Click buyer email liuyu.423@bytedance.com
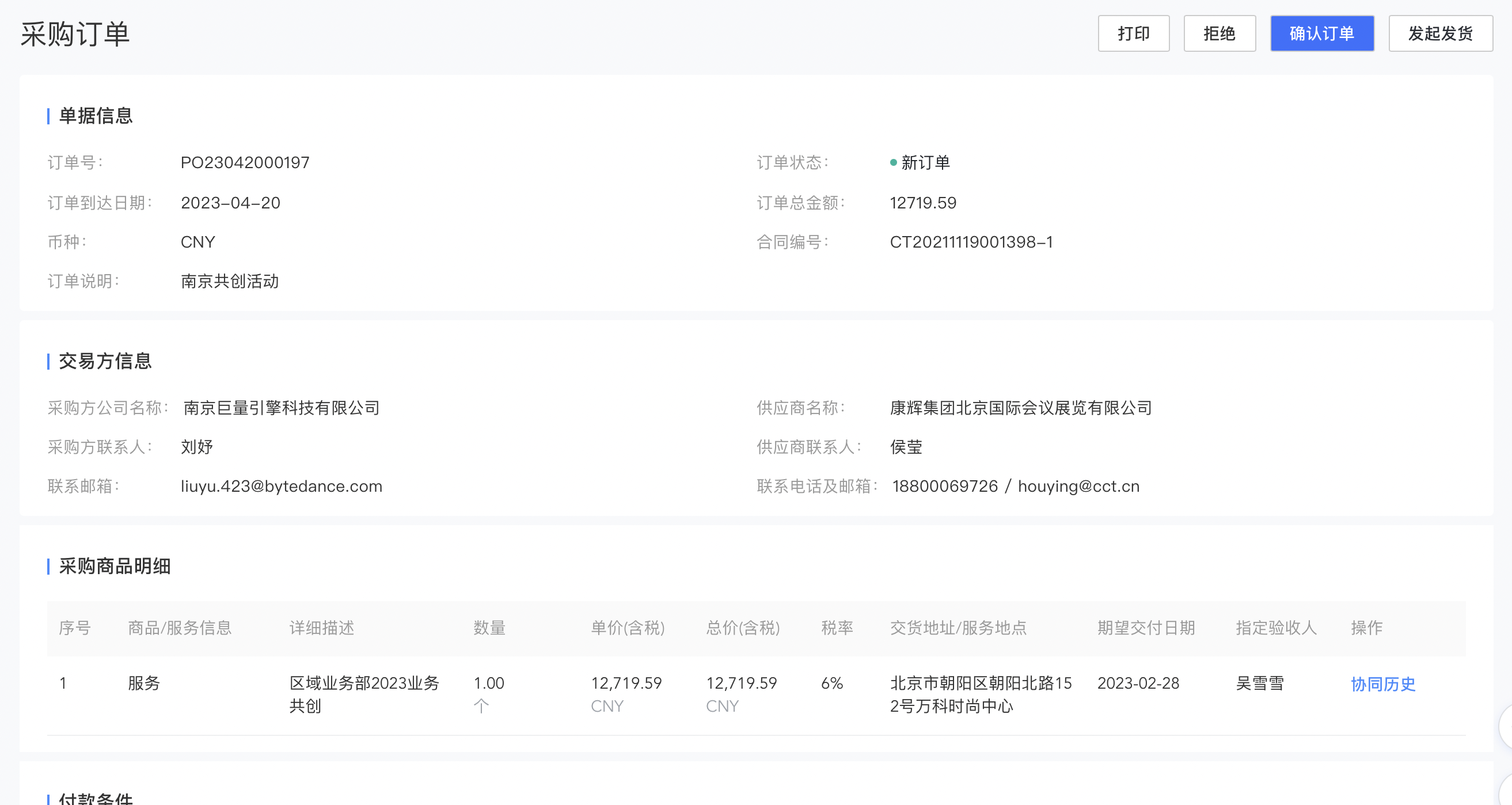The image size is (1512, 805). point(281,486)
